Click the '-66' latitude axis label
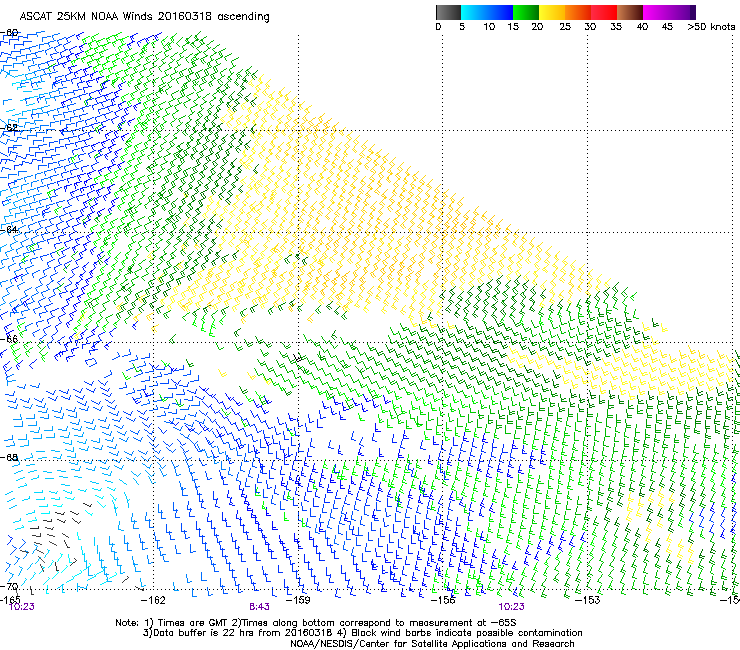740x650 pixels. coord(9,339)
